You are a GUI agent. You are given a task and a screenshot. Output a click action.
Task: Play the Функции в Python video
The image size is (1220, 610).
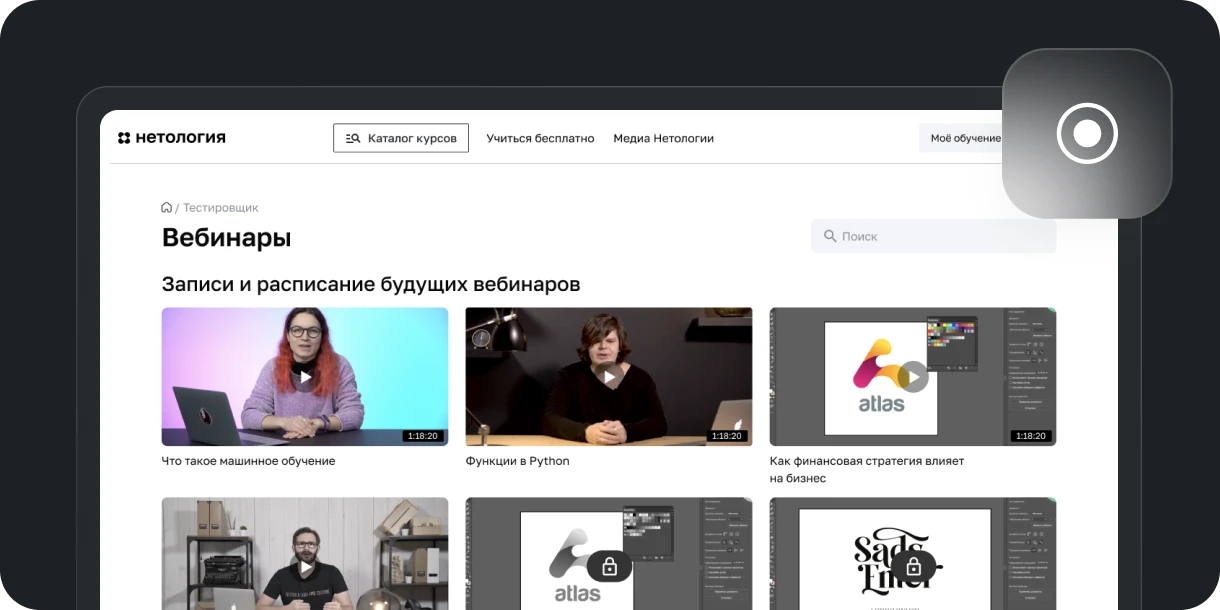coord(609,377)
